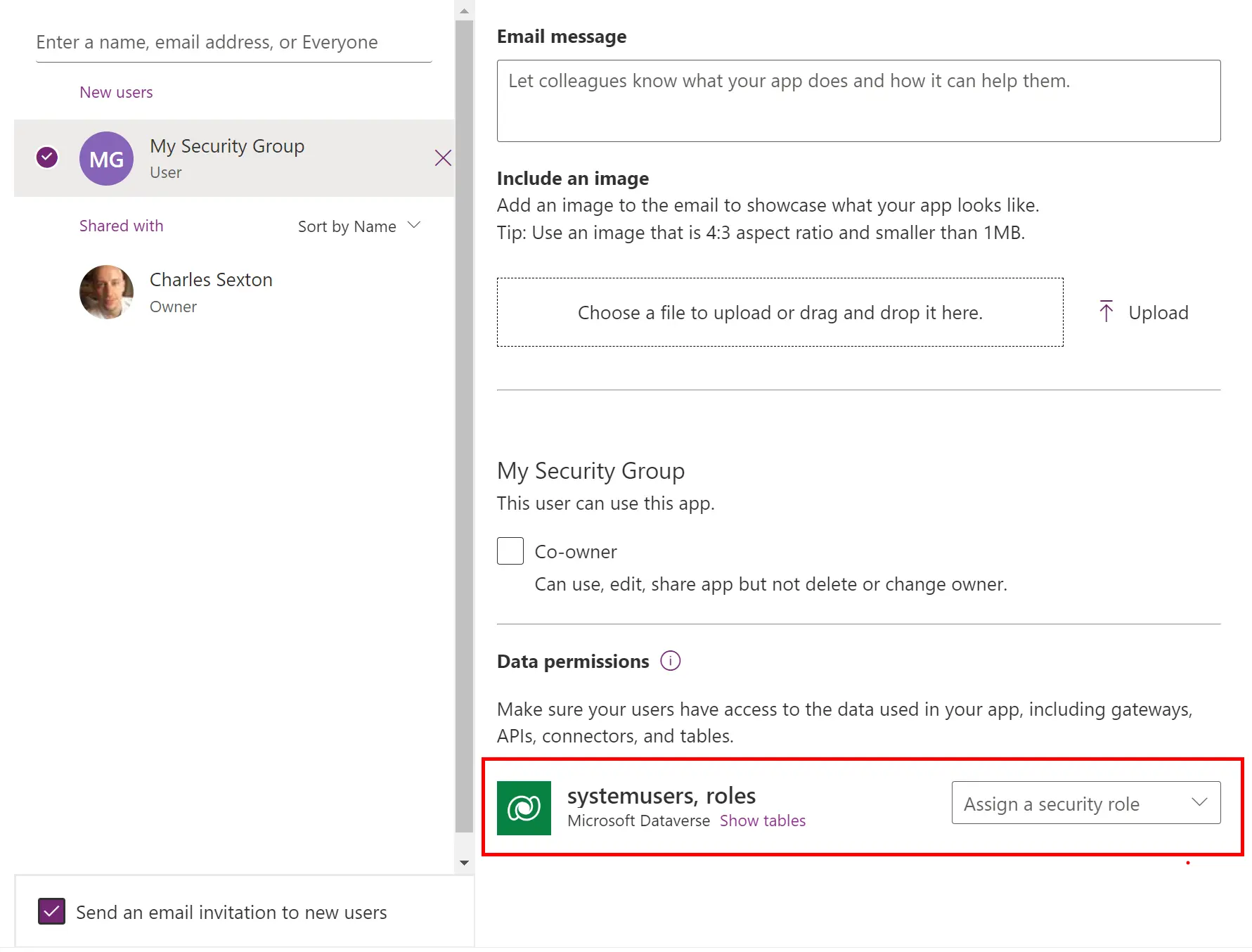Open the Sort by Name dropdown
The width and height of the screenshot is (1252, 952).
coord(359,226)
